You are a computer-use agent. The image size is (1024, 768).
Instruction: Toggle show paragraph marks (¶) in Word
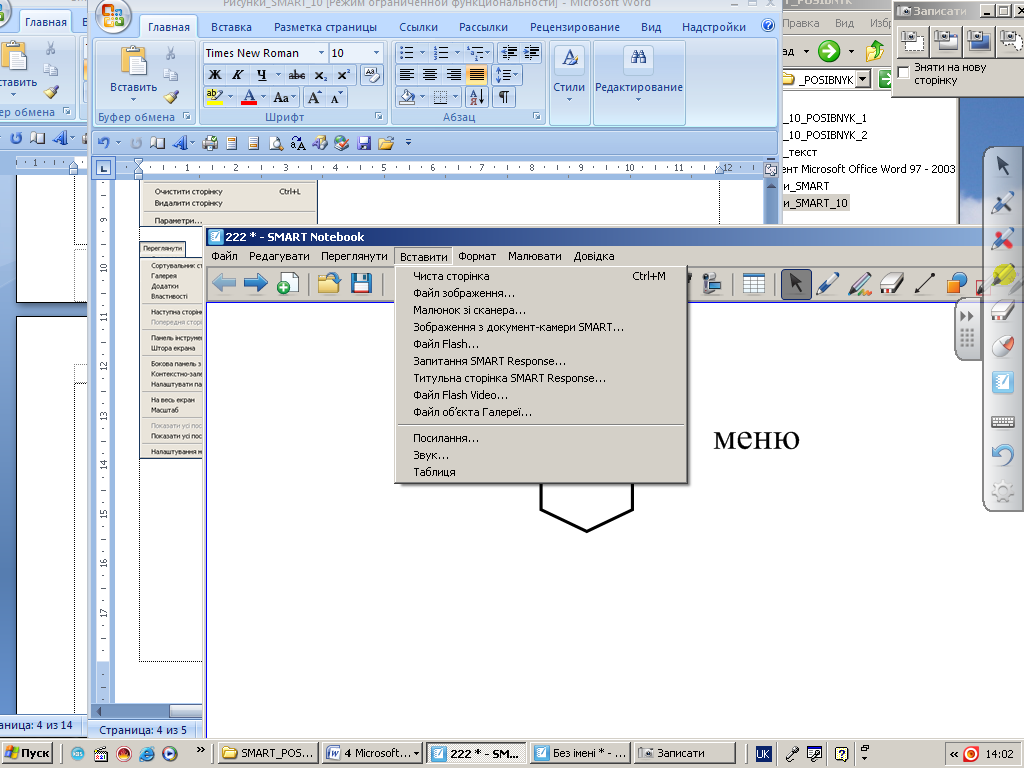[504, 97]
